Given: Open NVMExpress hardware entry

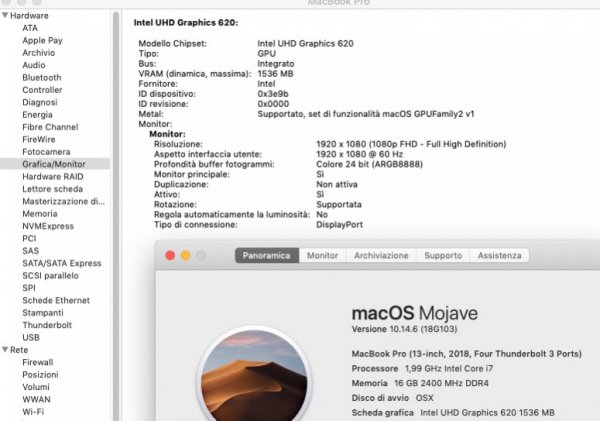Looking at the screenshot, I should click(48, 226).
